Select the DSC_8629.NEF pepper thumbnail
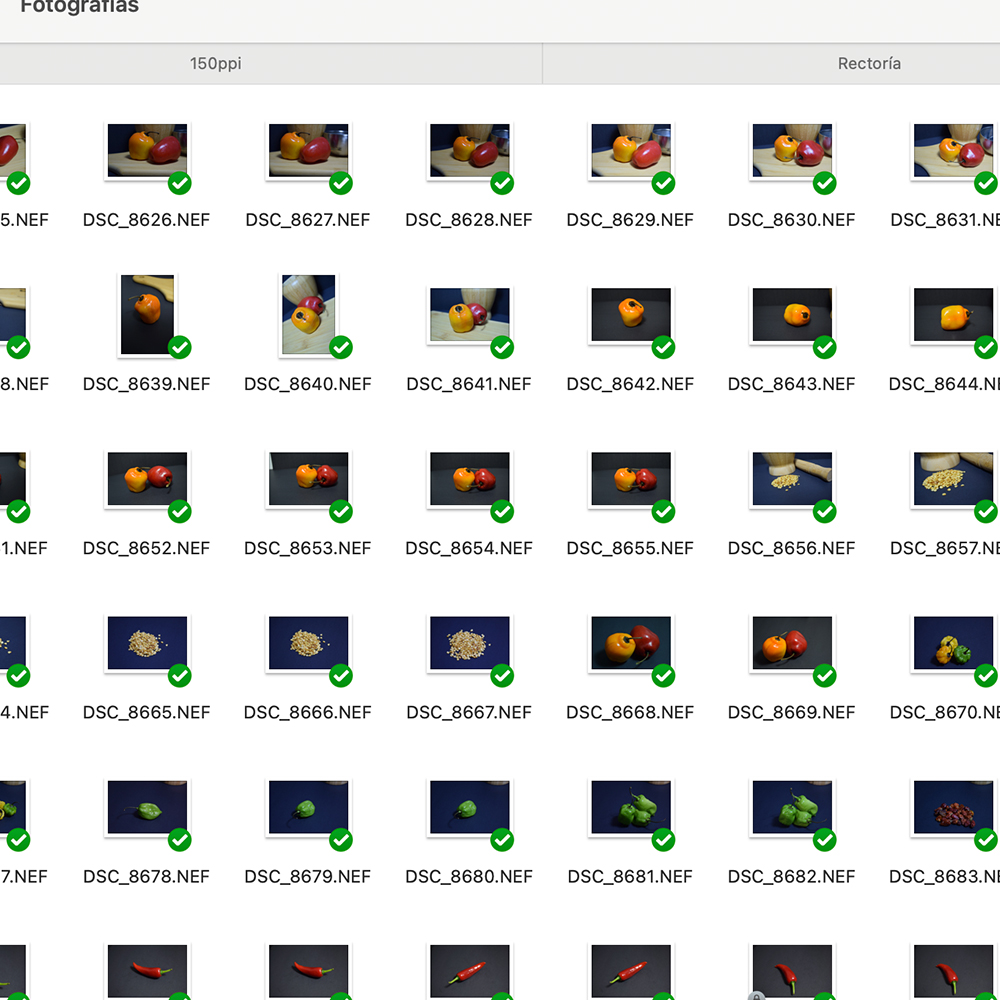Viewport: 1000px width, 1000px height. pos(631,151)
